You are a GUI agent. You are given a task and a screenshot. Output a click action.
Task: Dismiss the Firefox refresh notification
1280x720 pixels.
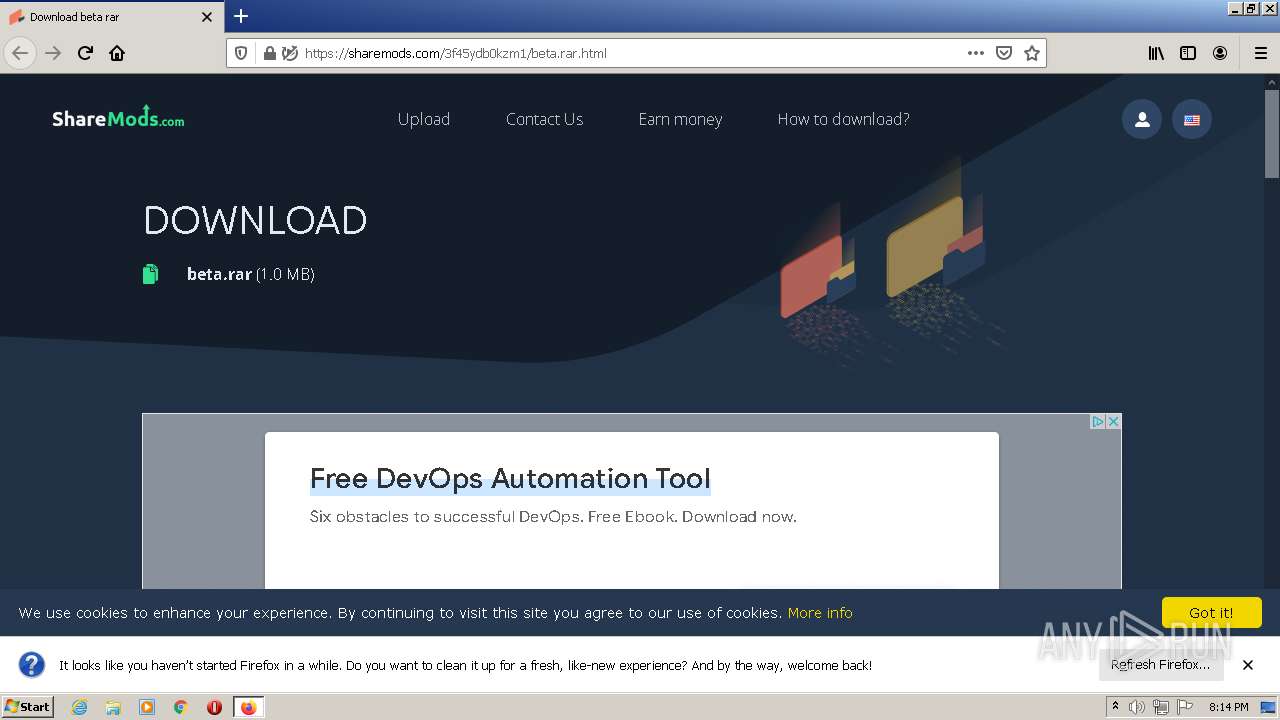tap(1248, 665)
